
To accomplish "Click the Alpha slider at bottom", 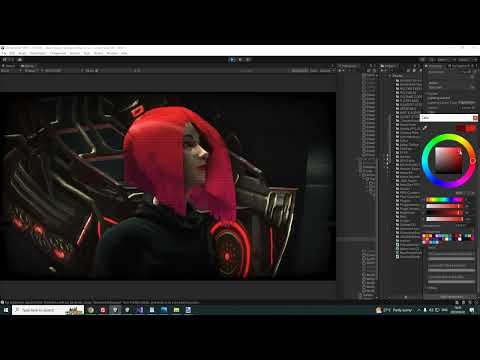I will [445, 219].
